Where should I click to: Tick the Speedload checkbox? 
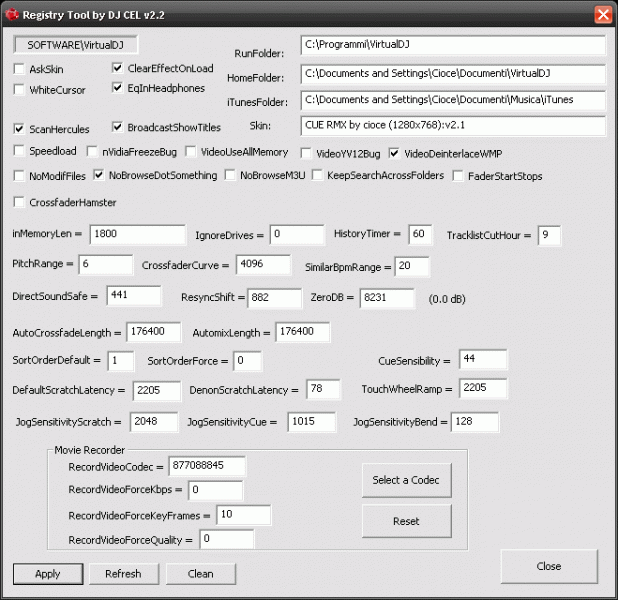19,151
